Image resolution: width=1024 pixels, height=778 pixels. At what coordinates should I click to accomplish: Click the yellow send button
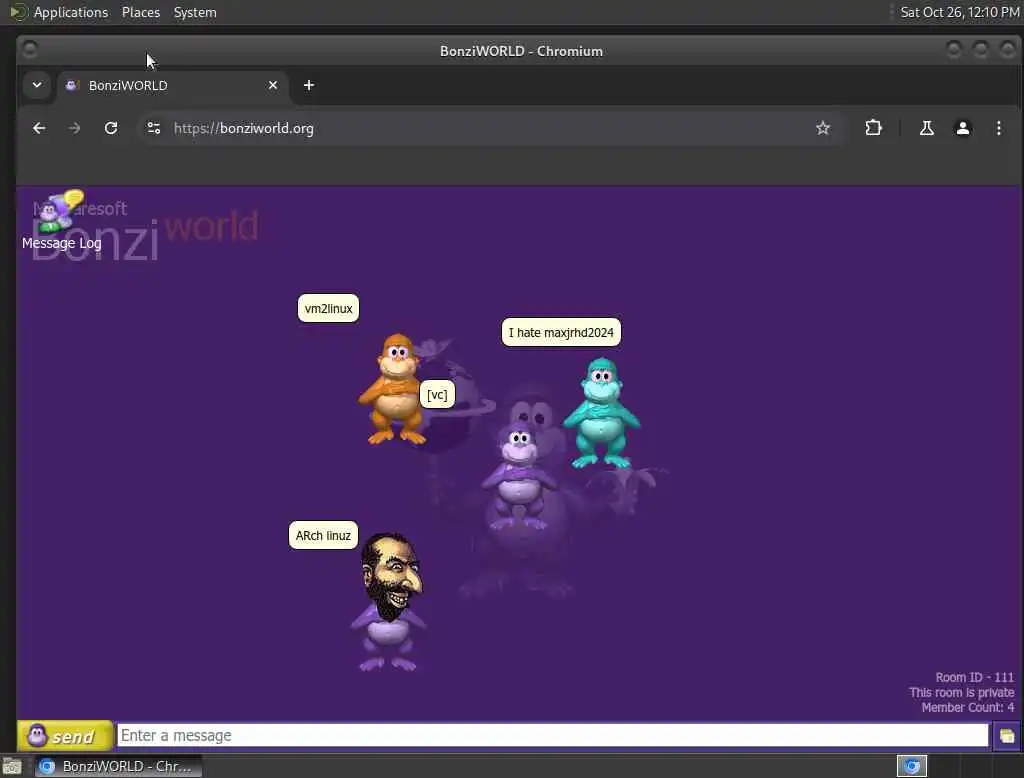pyautogui.click(x=65, y=736)
